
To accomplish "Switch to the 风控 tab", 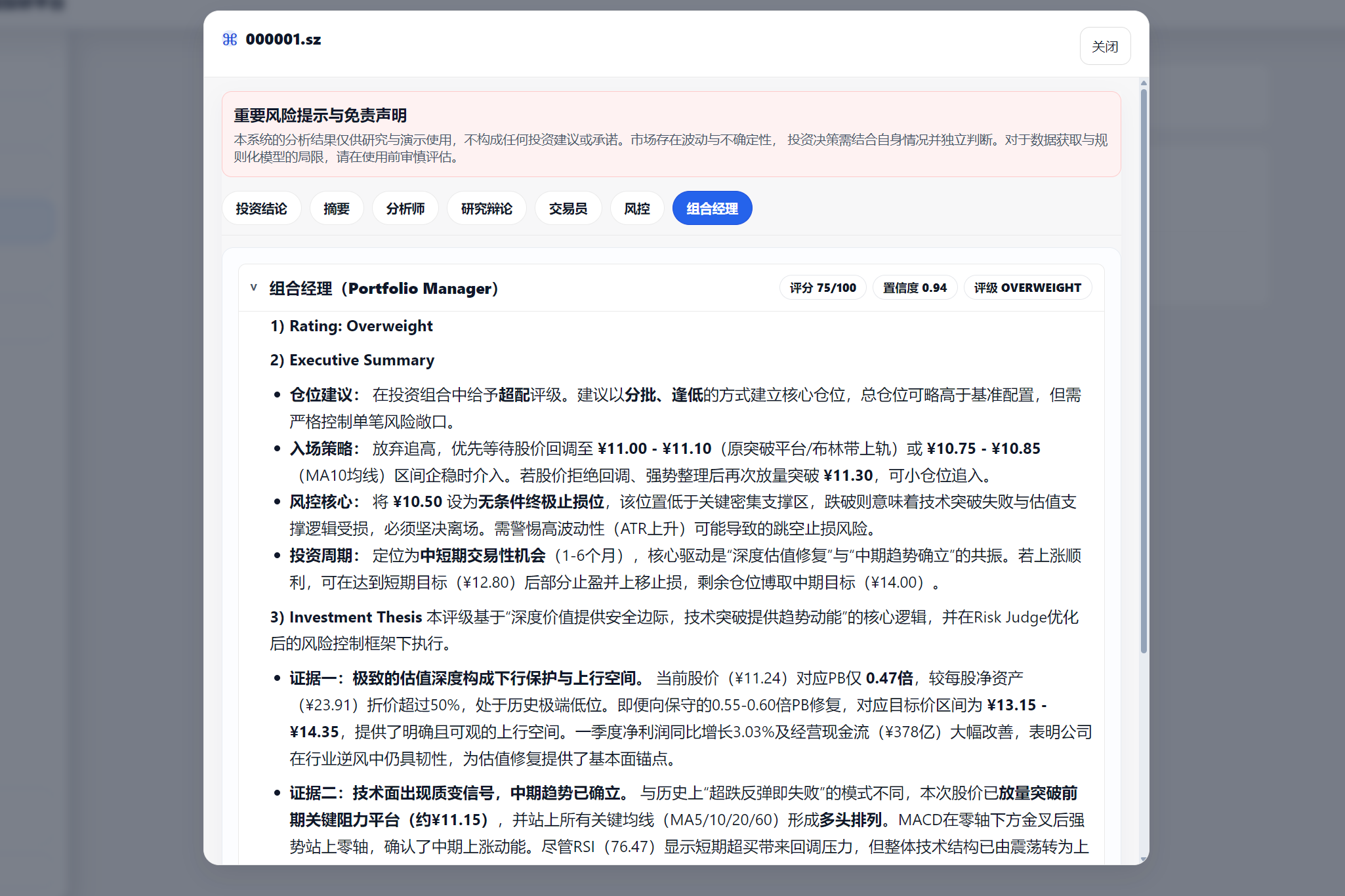I will (x=637, y=209).
